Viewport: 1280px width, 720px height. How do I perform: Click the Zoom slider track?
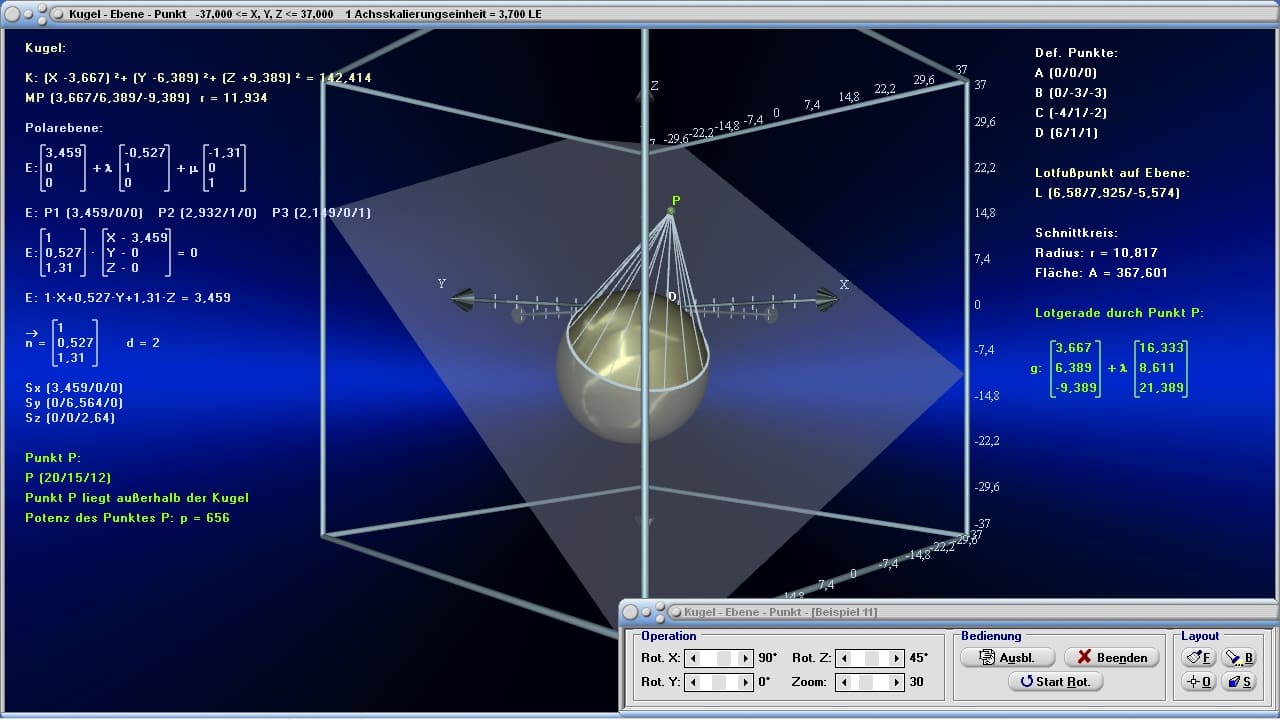click(x=869, y=682)
